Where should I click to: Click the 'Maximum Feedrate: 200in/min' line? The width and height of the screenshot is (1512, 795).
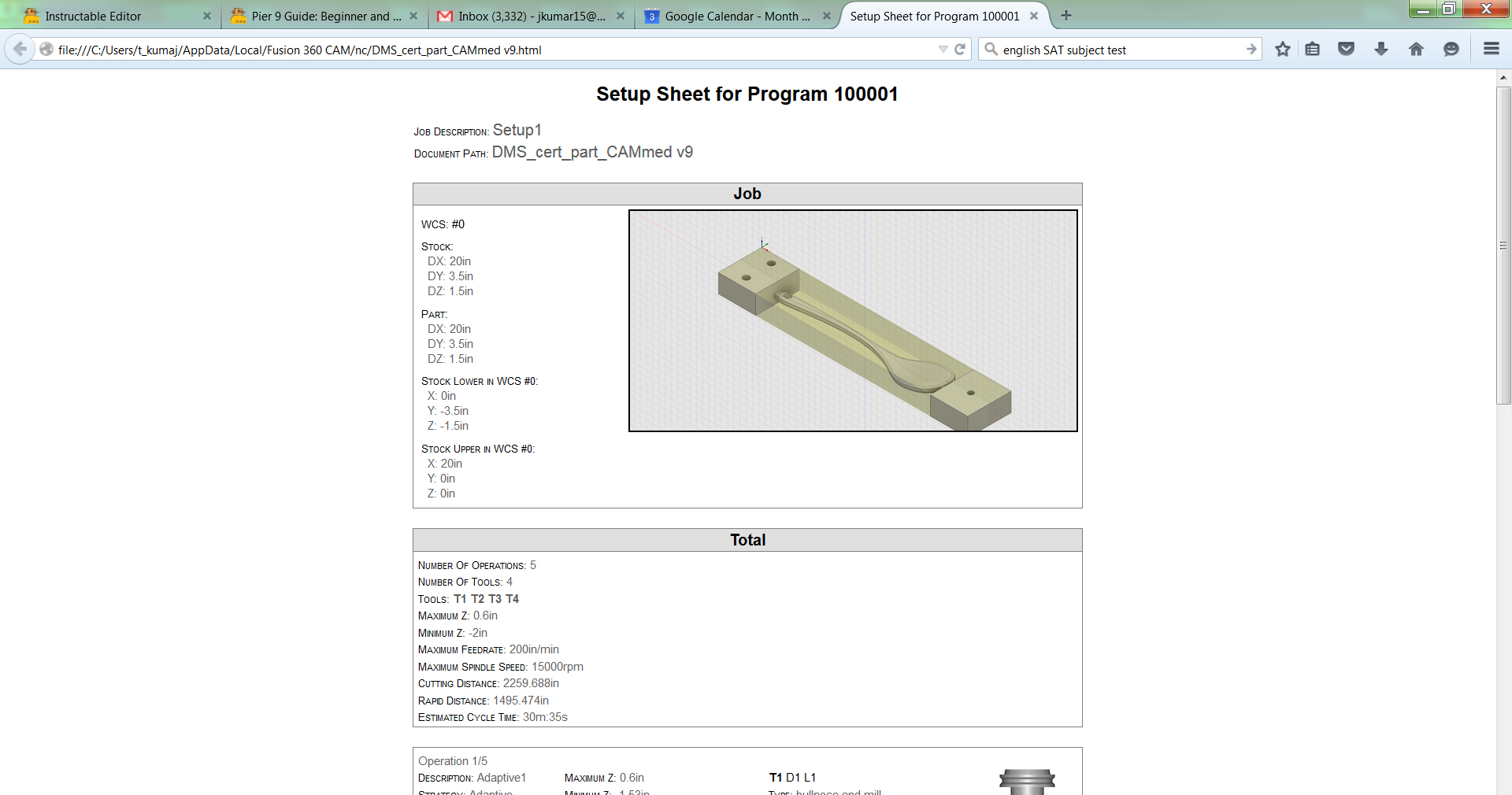point(488,649)
